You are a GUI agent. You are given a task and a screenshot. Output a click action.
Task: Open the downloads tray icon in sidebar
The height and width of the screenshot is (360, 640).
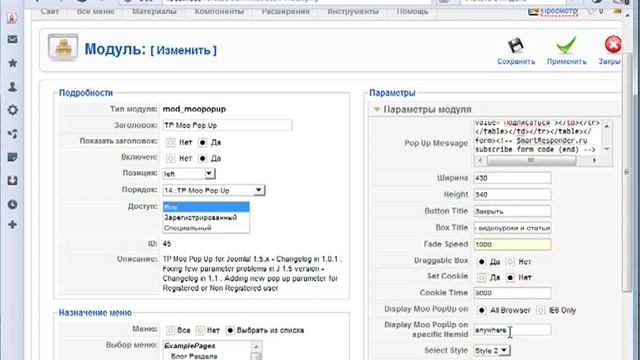pyautogui.click(x=13, y=180)
